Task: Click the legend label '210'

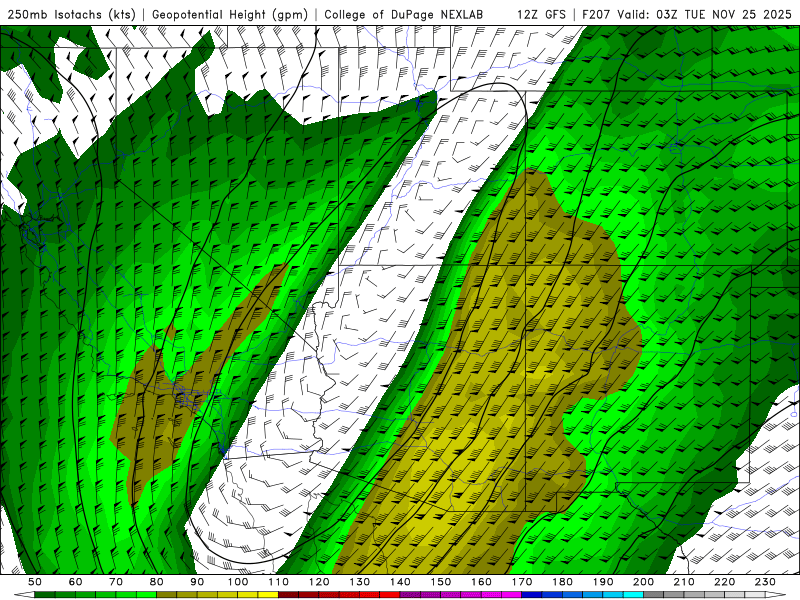Action: tap(685, 582)
